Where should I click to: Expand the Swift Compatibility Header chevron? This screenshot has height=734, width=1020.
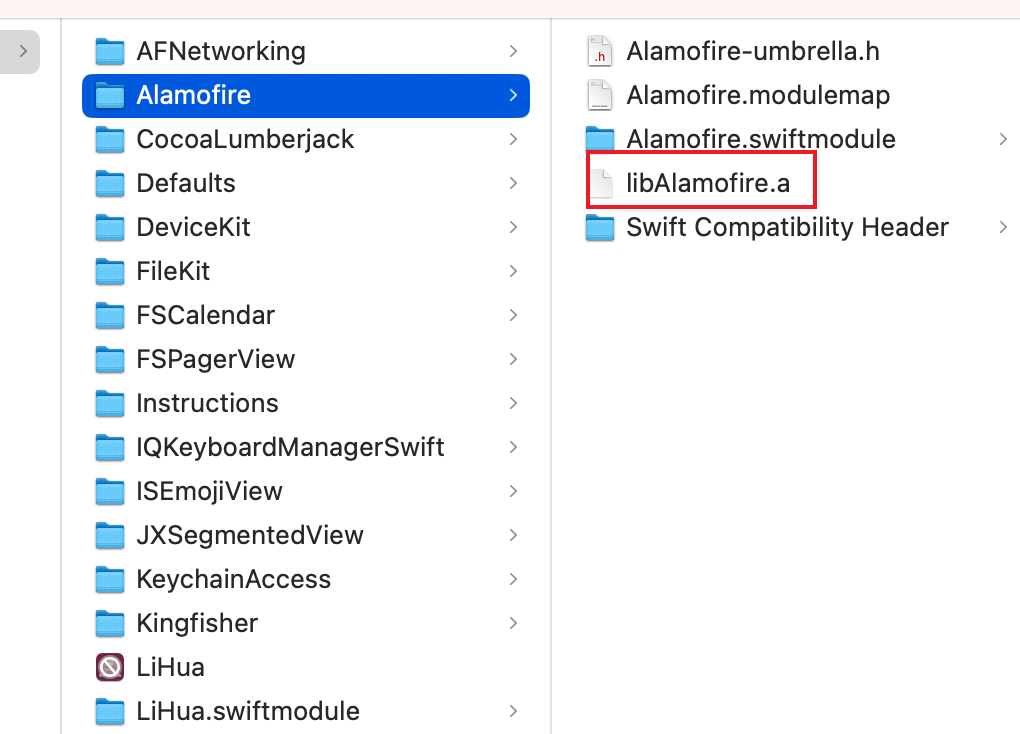(1003, 227)
